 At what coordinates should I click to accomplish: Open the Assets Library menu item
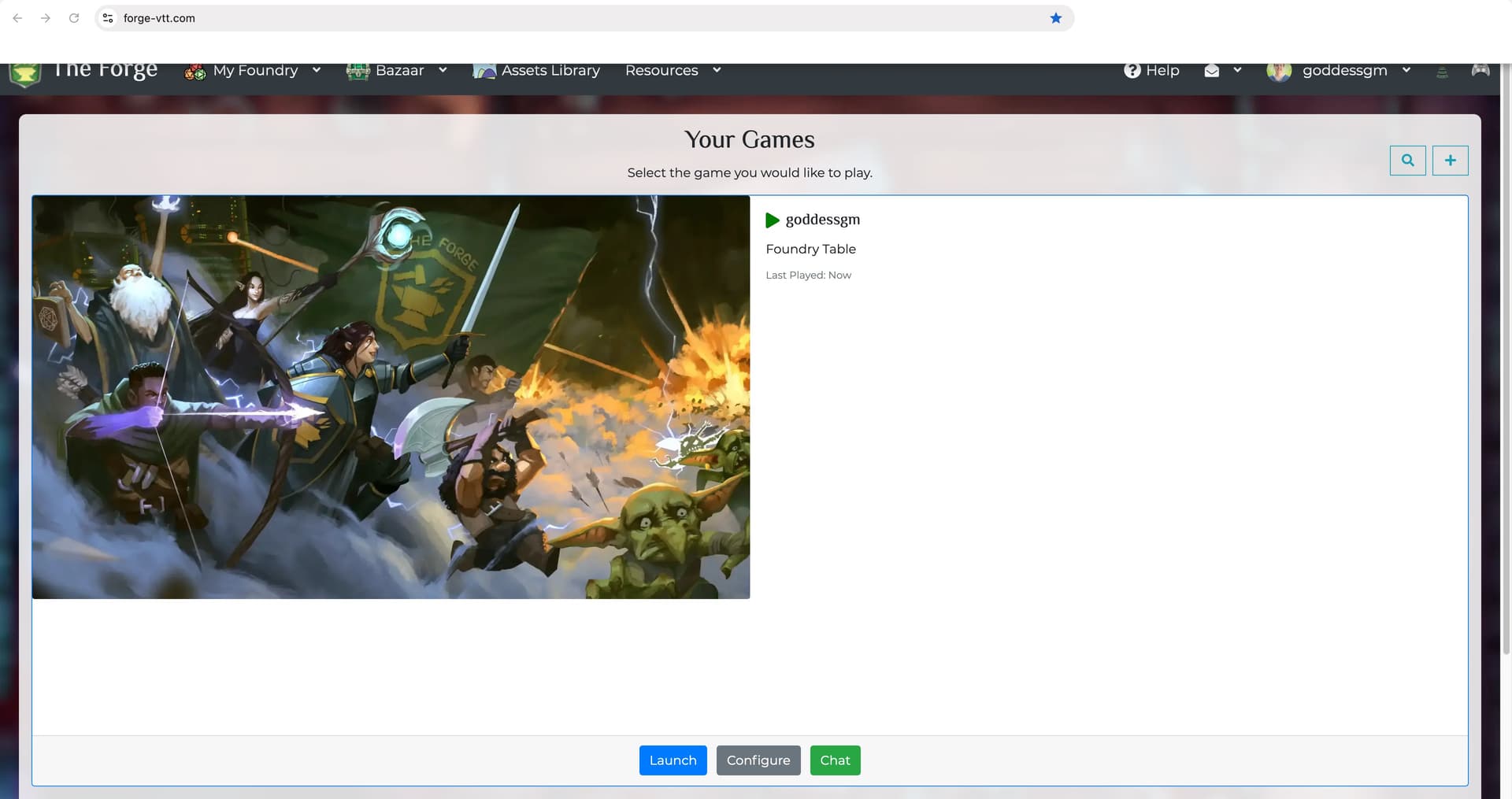pyautogui.click(x=536, y=71)
